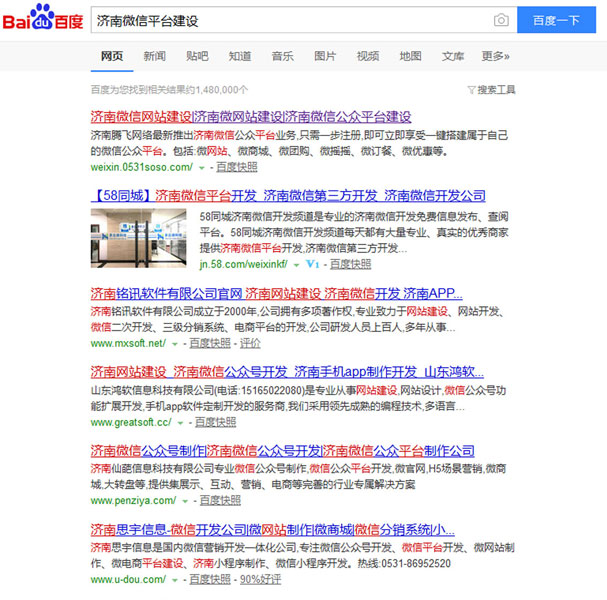
Task: Click the 搜索工具 filter icon
Action: [471, 90]
